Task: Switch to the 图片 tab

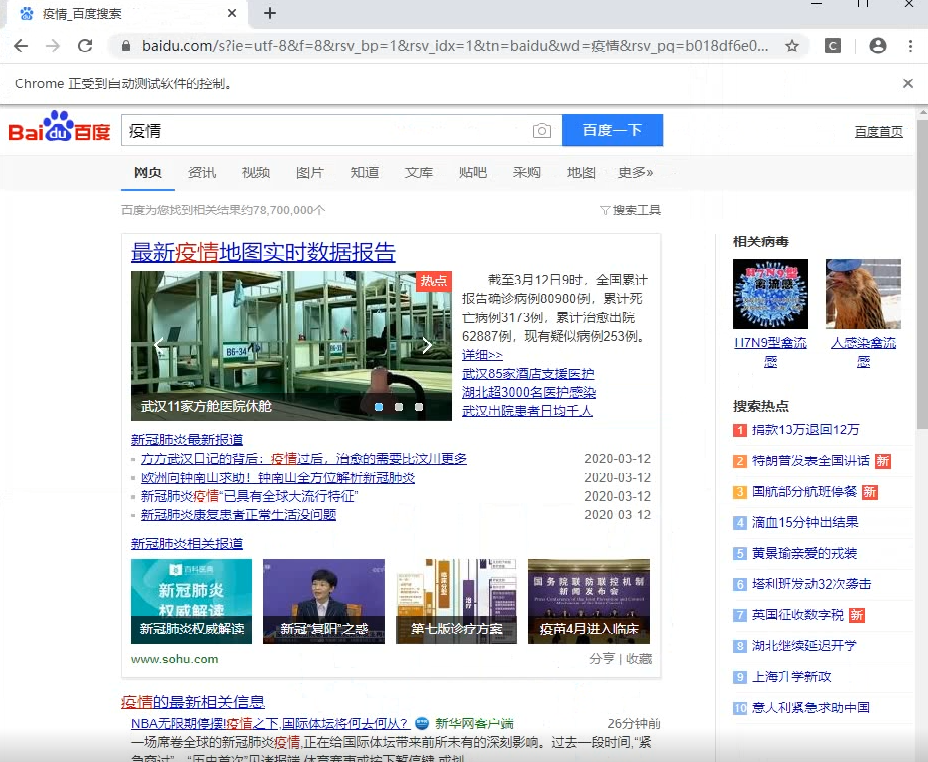Action: point(310,173)
